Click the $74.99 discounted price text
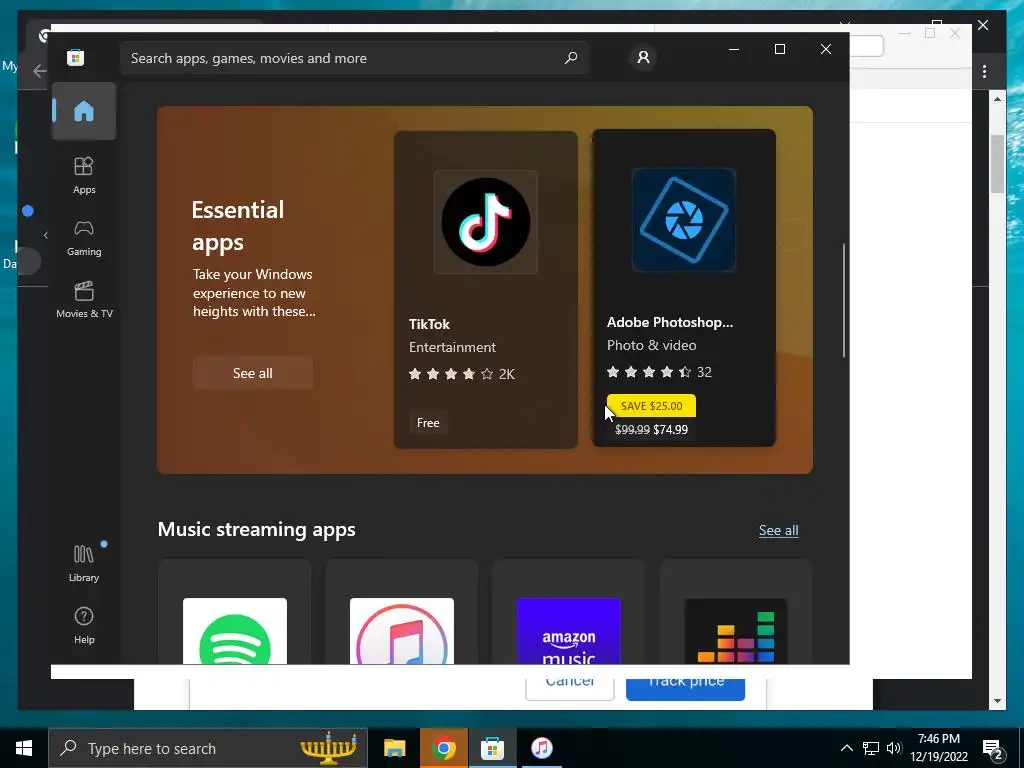The image size is (1024, 768). pos(671,430)
